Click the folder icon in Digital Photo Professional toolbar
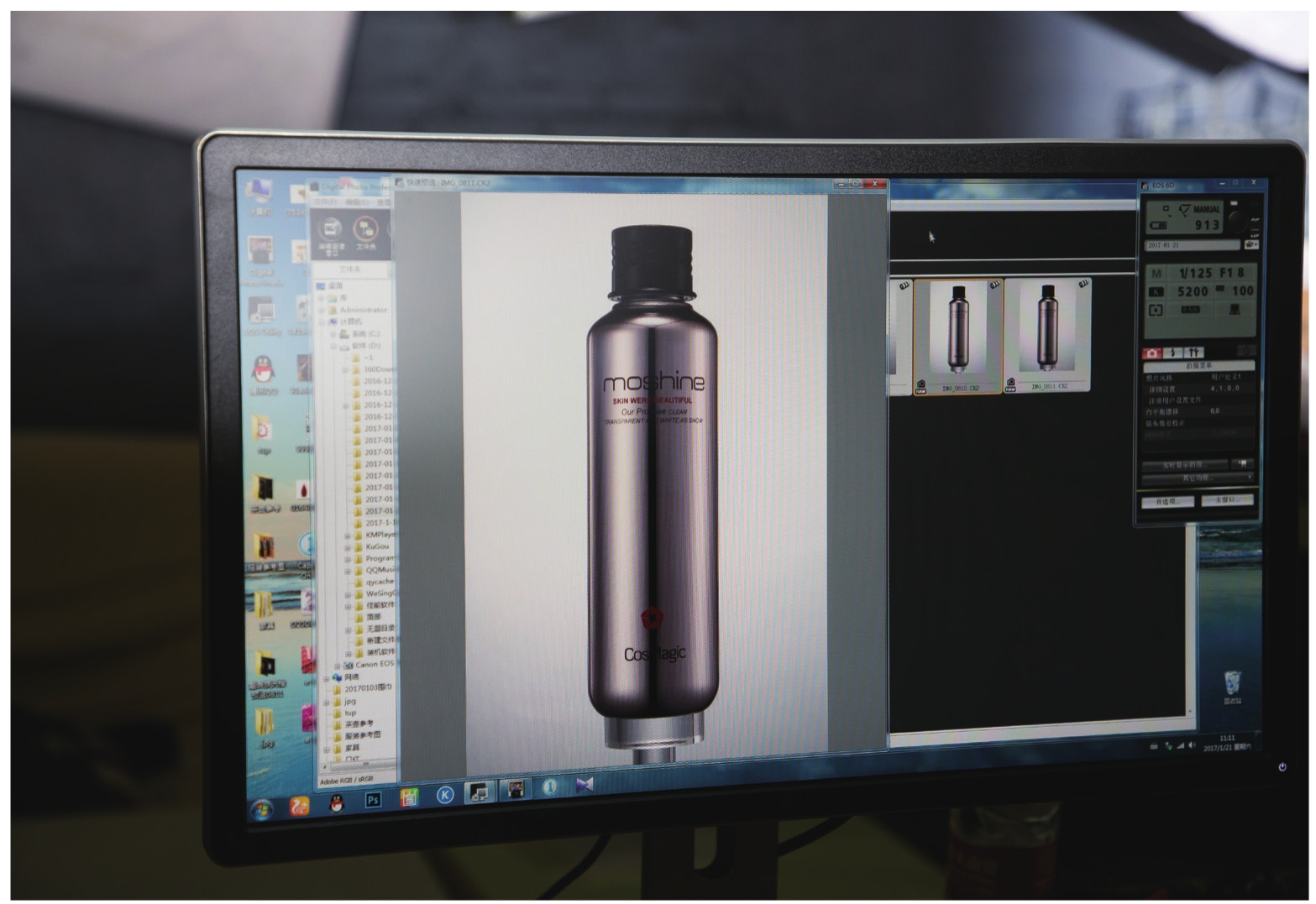 (x=365, y=229)
